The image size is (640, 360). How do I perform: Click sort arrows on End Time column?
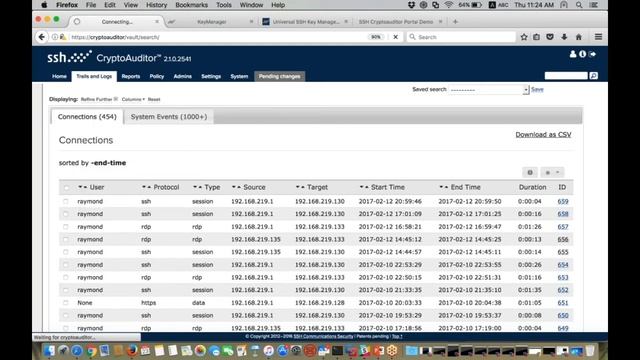pos(443,187)
